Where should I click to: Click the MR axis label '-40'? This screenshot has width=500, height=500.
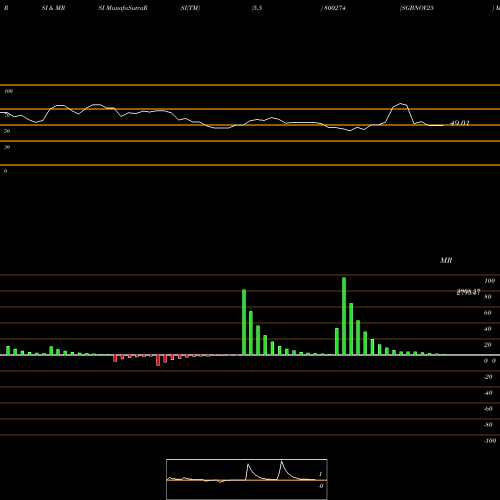tap(488, 393)
